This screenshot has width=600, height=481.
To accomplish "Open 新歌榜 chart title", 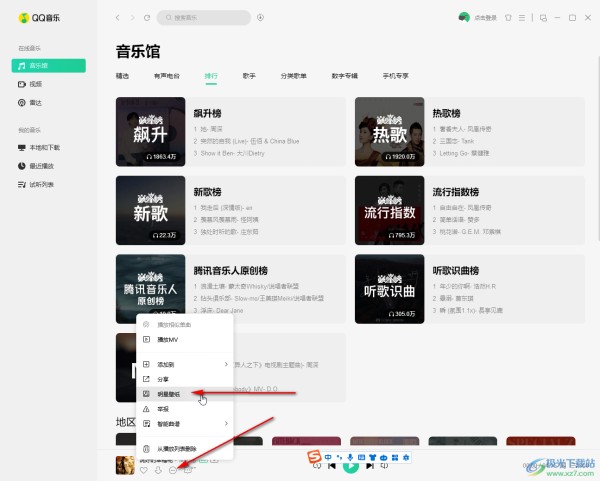I will 207,192.
